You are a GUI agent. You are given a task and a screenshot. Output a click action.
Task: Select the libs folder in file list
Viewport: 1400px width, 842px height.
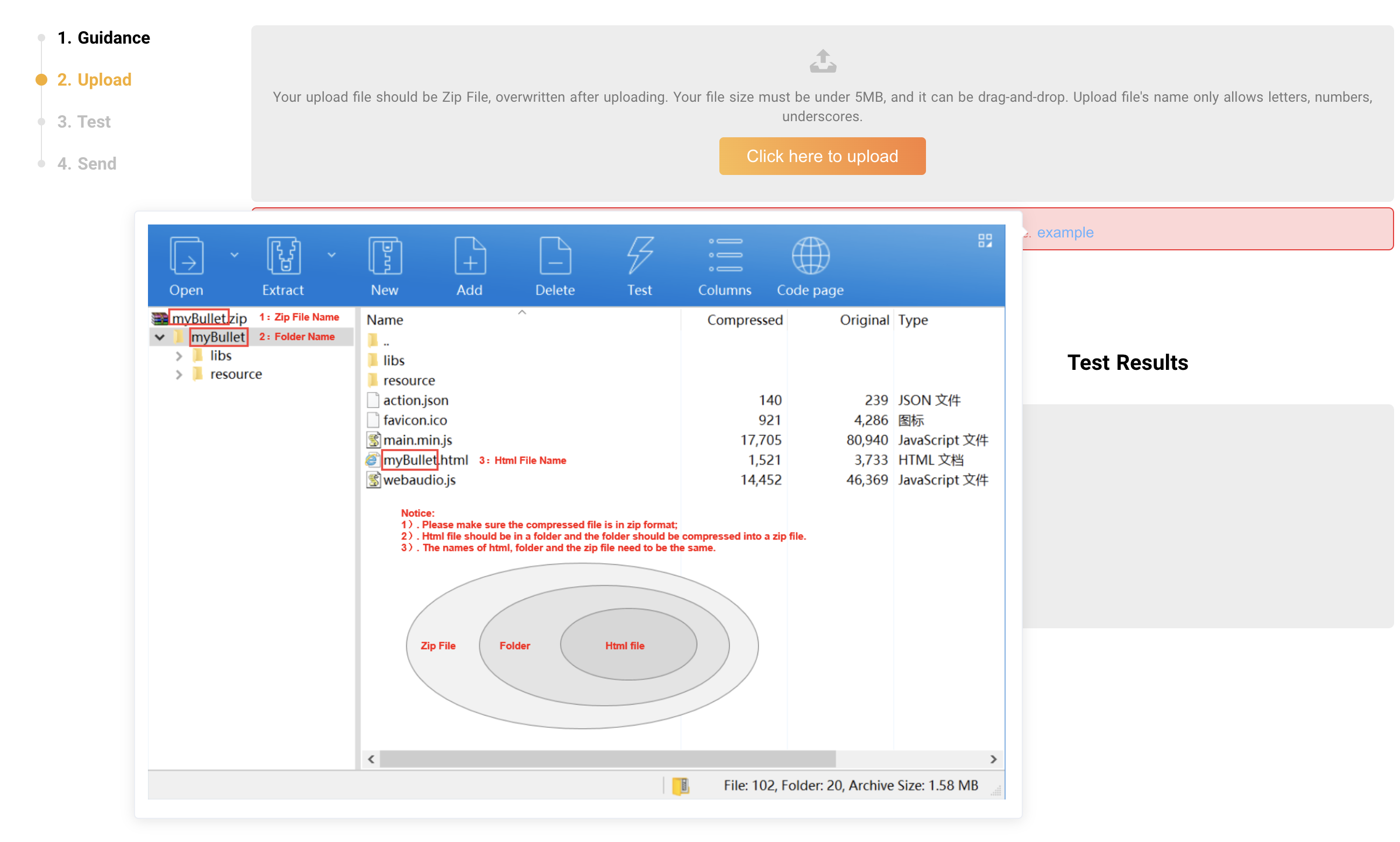pyautogui.click(x=393, y=360)
